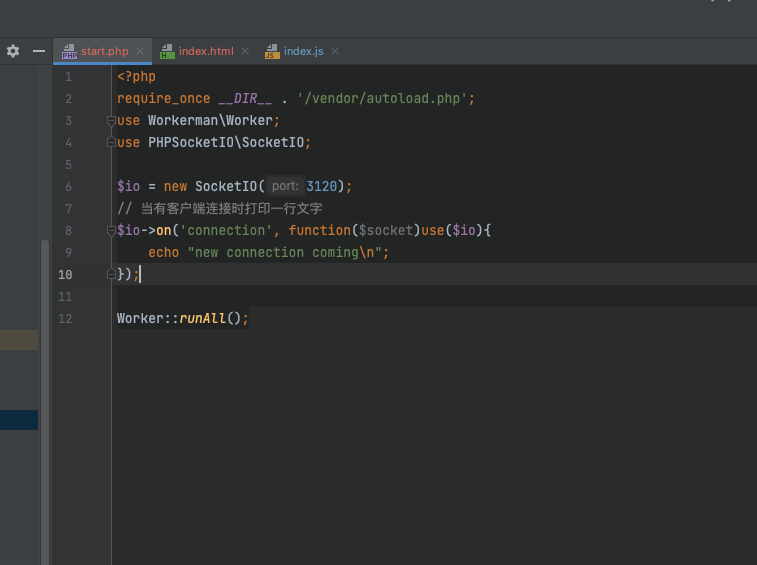Screen dimensions: 757x565
Task: Click the HTML file icon on the index.html tab
Action: tap(167, 51)
